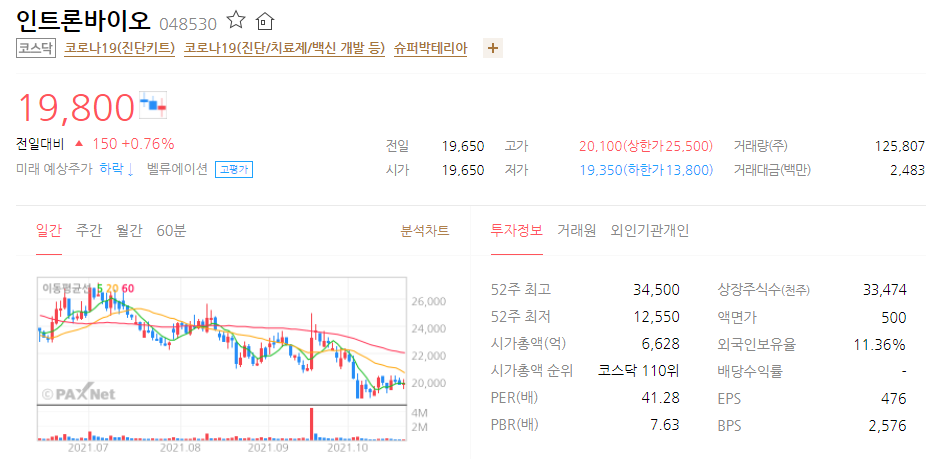Click the 코스닥 market badge

(x=35, y=48)
